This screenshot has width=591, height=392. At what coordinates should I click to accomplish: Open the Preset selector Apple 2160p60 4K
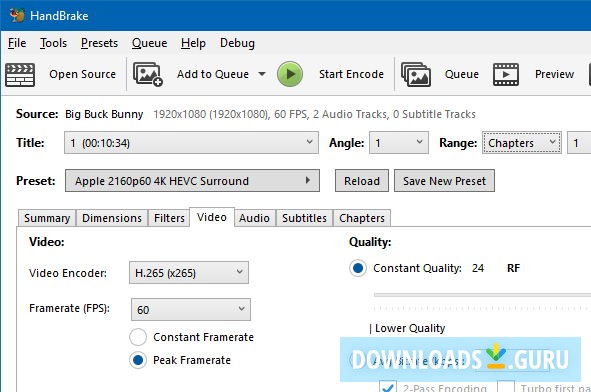(192, 181)
